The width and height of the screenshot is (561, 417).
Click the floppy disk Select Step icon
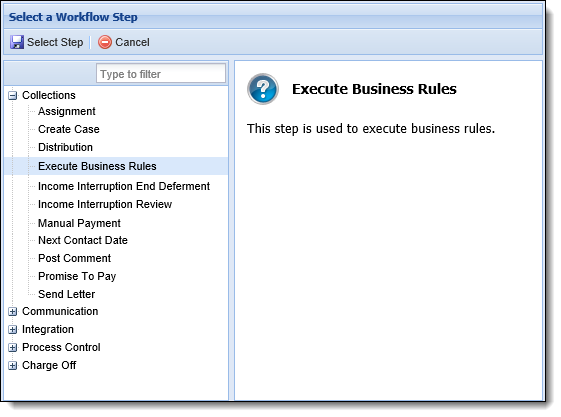coord(17,42)
